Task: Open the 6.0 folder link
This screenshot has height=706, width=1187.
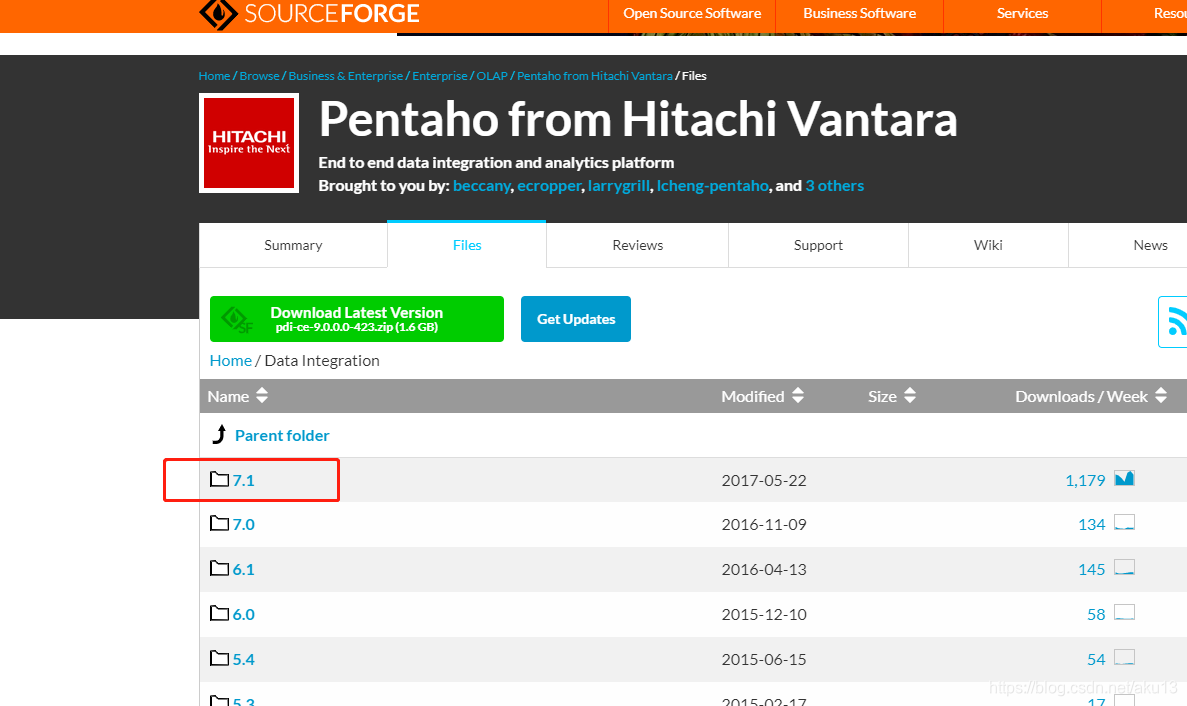Action: (x=243, y=614)
